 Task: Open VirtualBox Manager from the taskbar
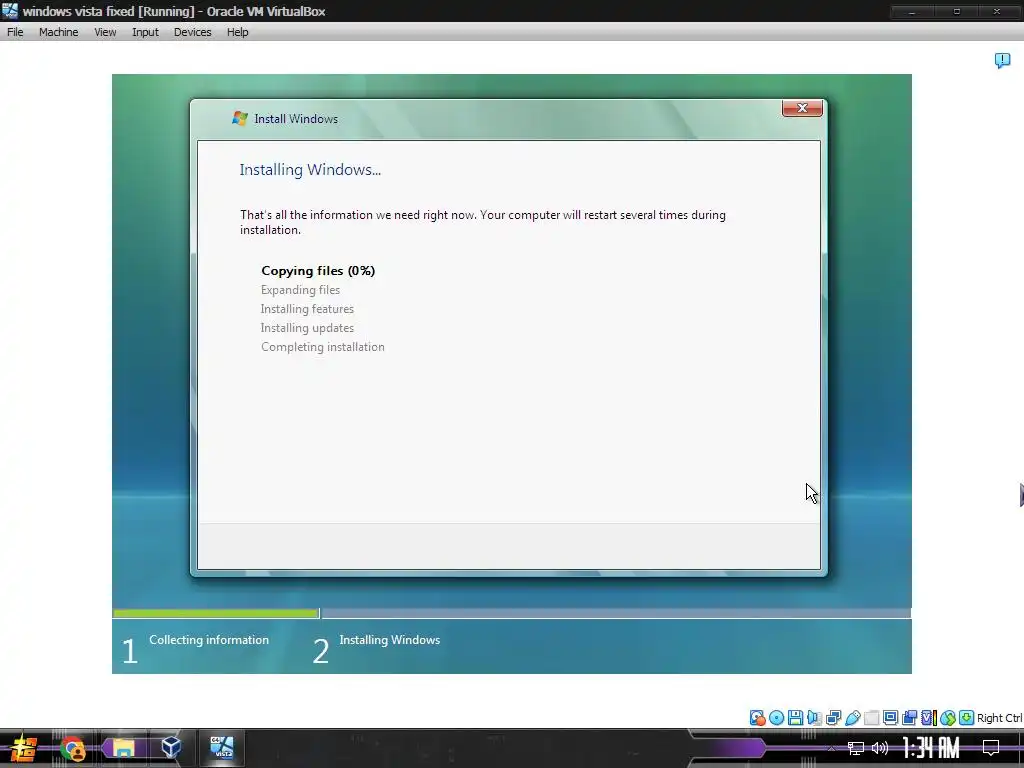[171, 748]
